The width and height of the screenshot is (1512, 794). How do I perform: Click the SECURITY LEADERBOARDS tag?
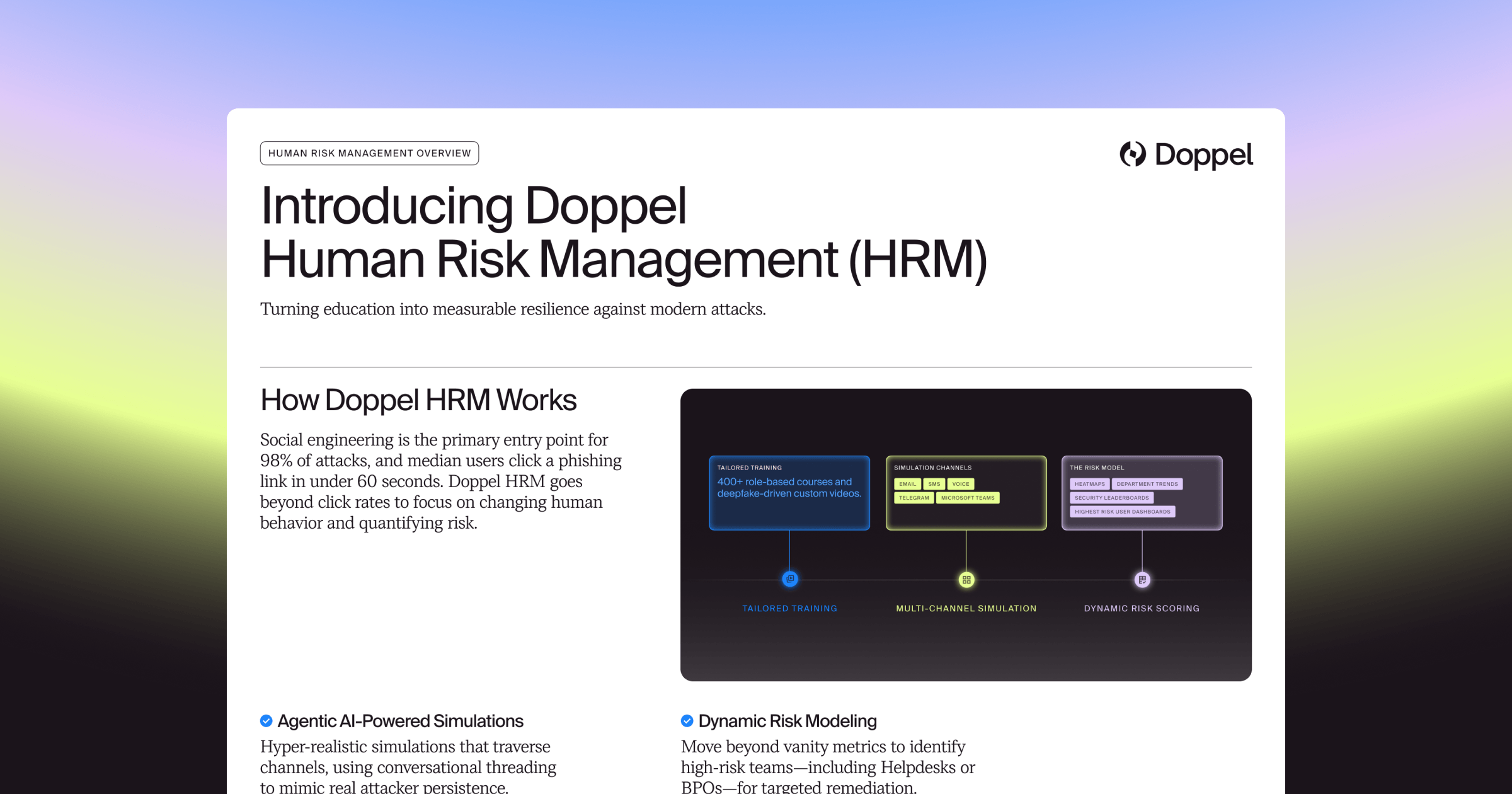[x=1111, y=498]
